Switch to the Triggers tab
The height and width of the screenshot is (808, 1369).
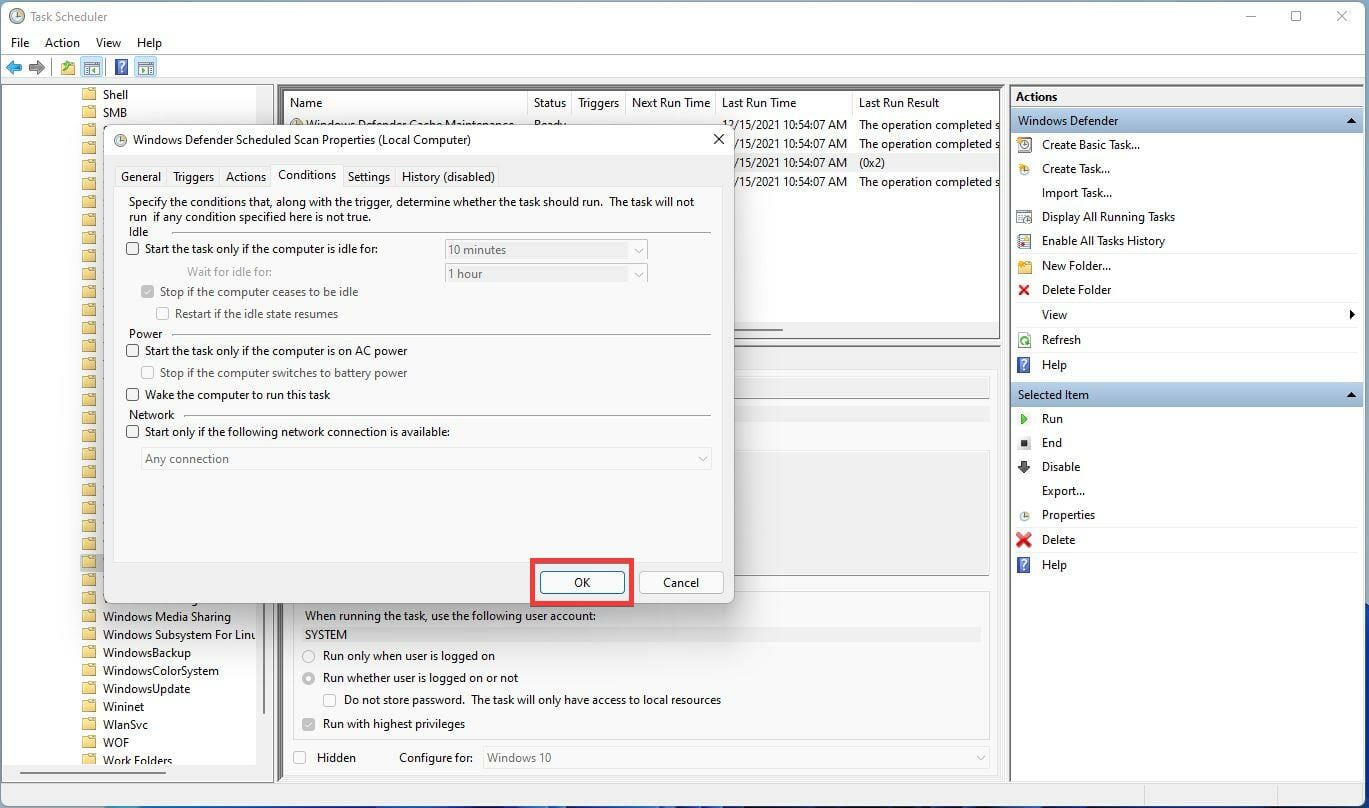point(193,177)
